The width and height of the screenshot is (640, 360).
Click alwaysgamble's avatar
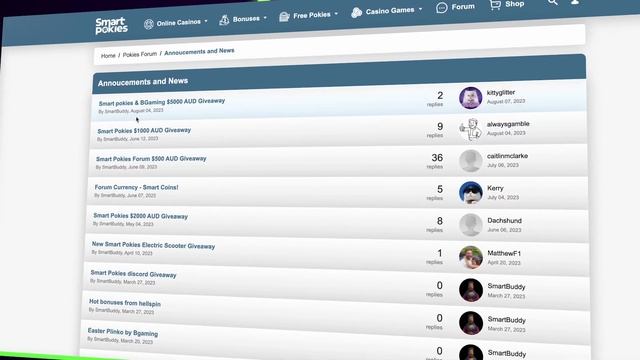click(x=470, y=129)
